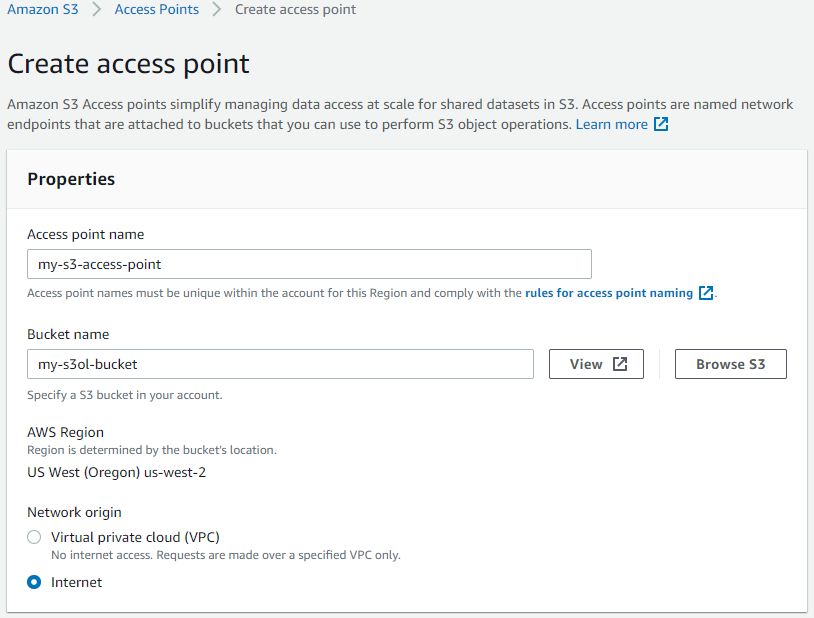Click the Properties section header
The width and height of the screenshot is (814, 618).
(71, 179)
